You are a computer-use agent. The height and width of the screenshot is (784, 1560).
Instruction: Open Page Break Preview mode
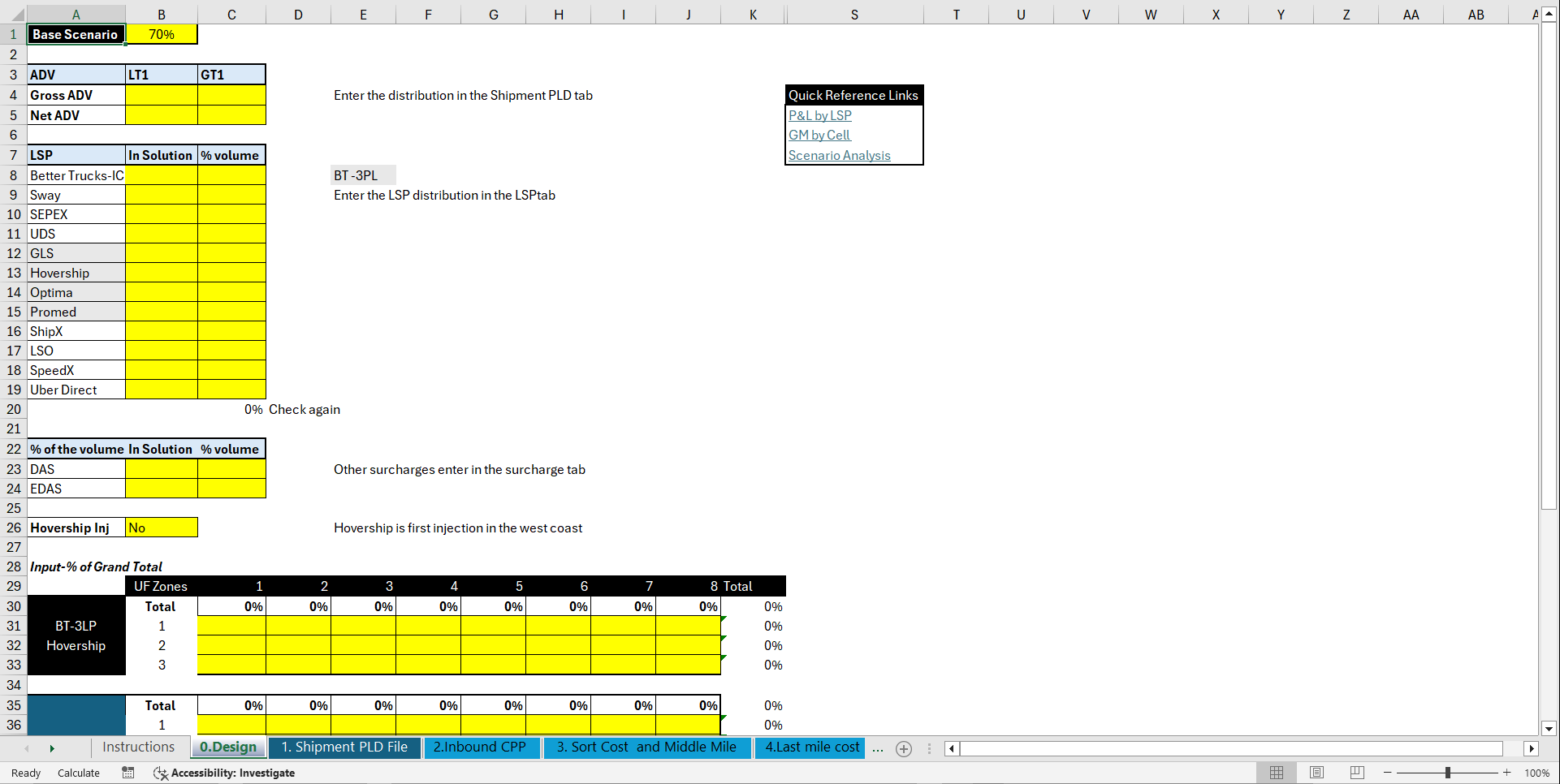tap(1357, 773)
